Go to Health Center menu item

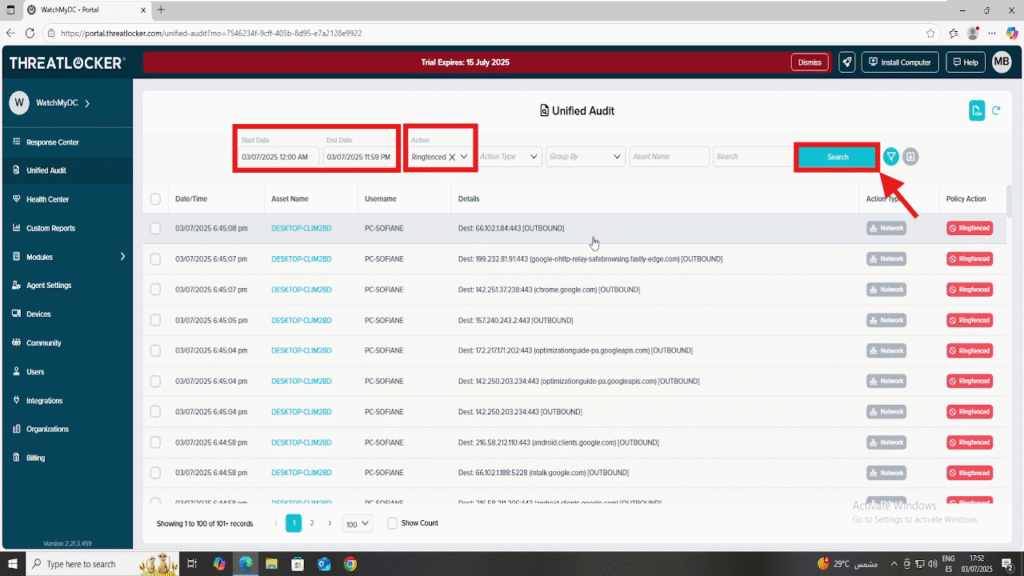coord(47,199)
